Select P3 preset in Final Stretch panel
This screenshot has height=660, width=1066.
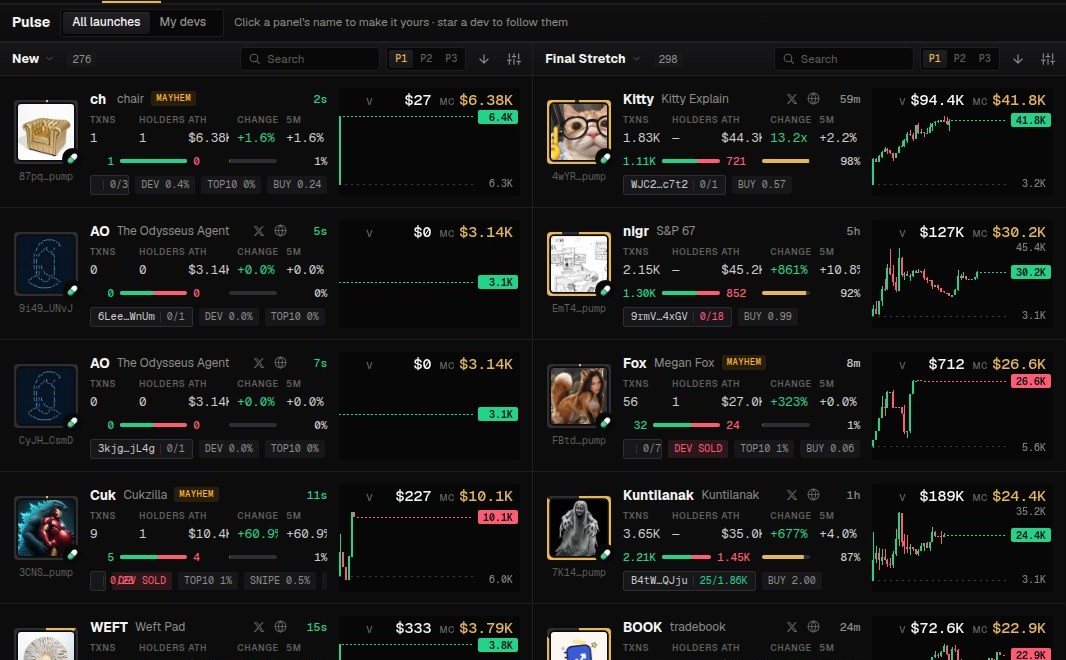tap(985, 58)
